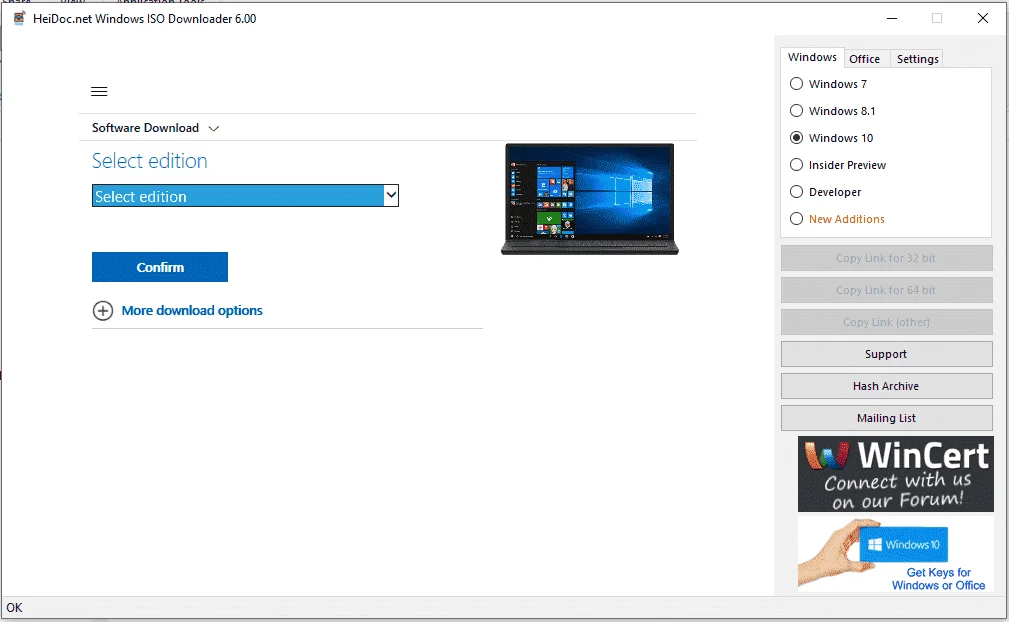Select the Windows 7 radio button

pyautogui.click(x=797, y=84)
